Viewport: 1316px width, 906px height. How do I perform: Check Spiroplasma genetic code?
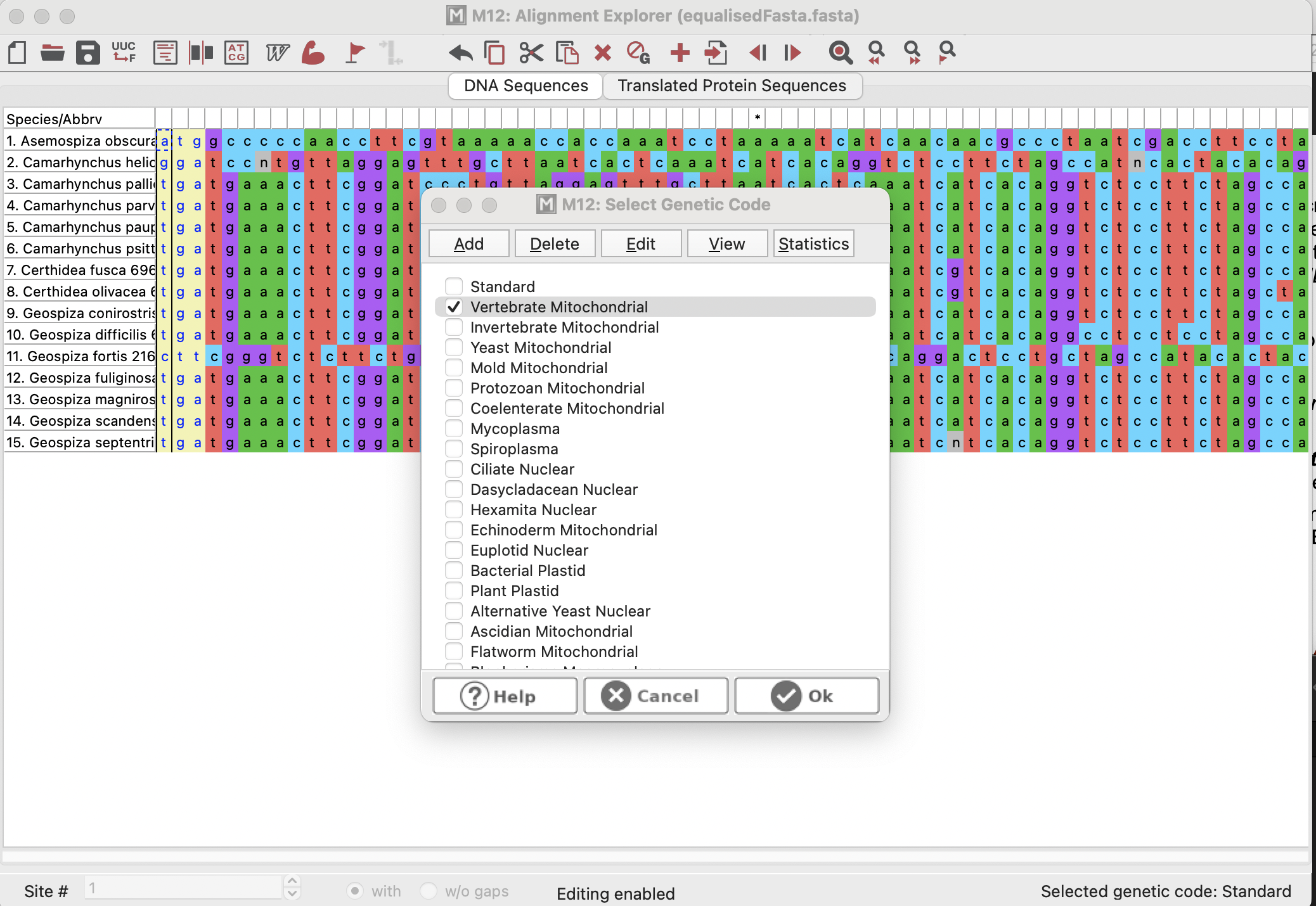tap(454, 449)
